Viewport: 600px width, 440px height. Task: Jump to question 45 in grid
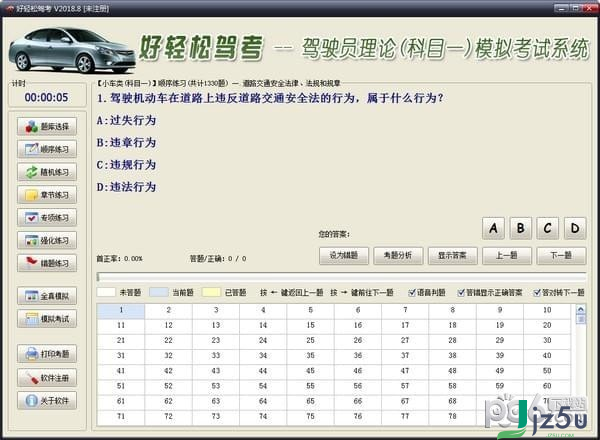[x=310, y=371]
